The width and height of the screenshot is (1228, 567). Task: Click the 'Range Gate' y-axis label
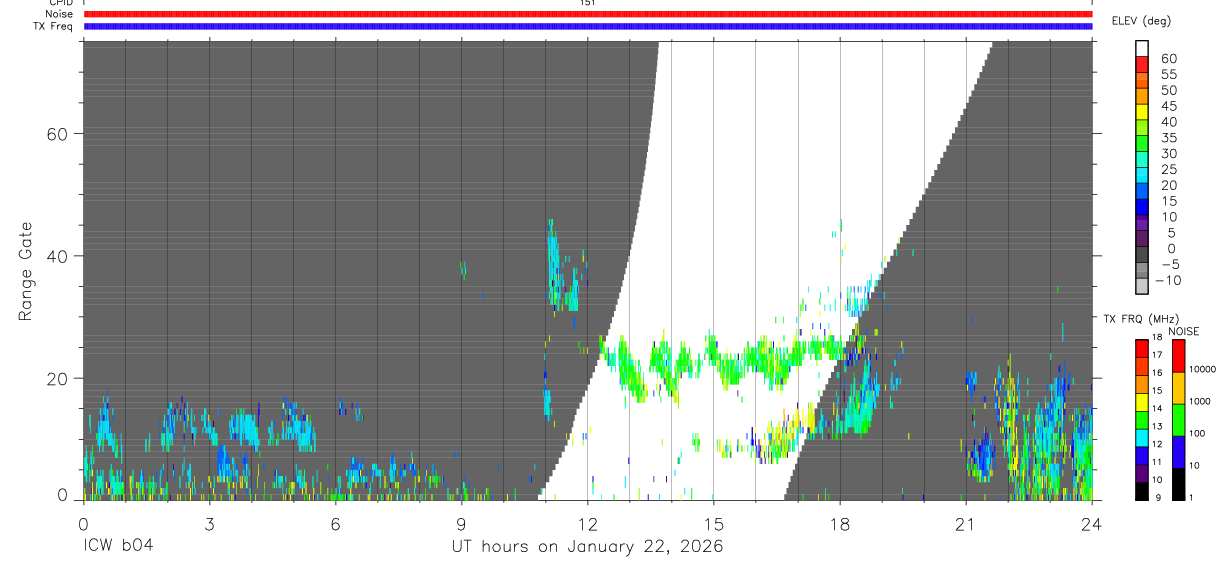tap(25, 271)
